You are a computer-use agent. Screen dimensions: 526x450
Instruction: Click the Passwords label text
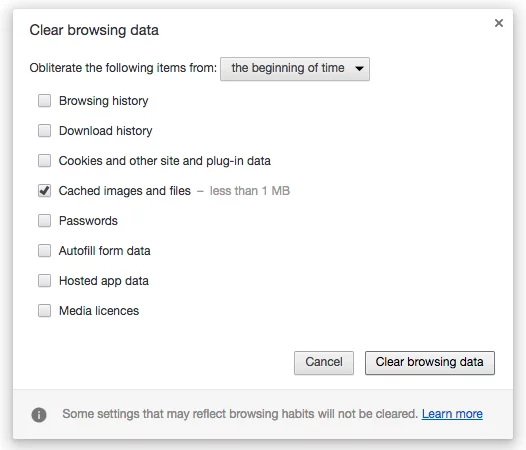click(88, 221)
